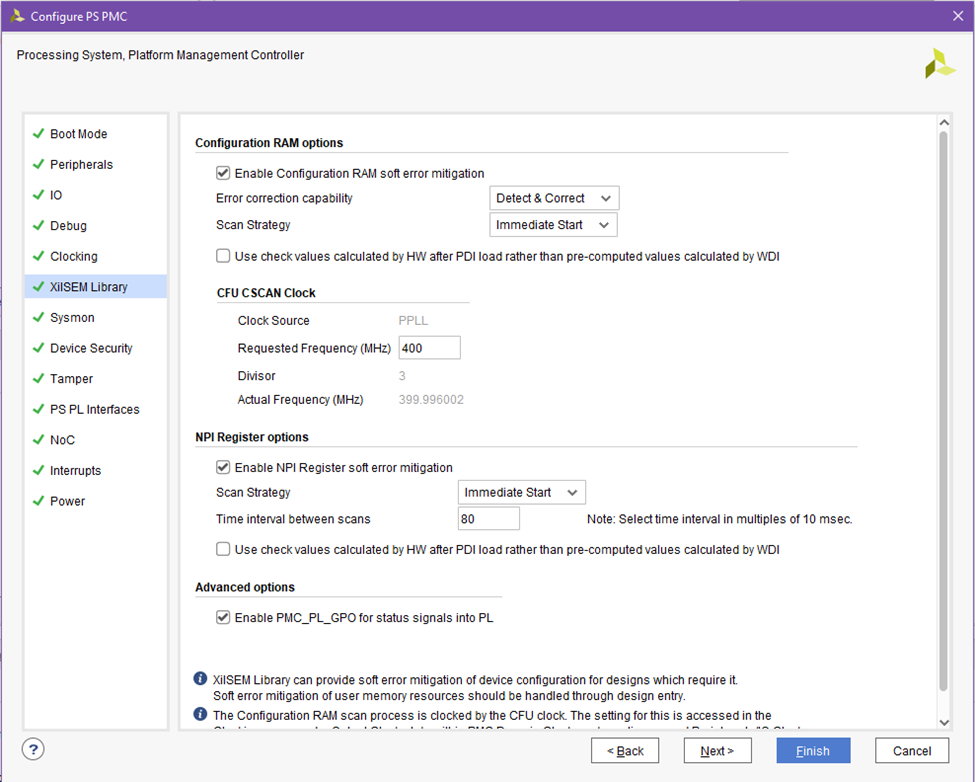This screenshot has height=782, width=975.
Task: Click the green checkmark beside Power
Action: 38,501
